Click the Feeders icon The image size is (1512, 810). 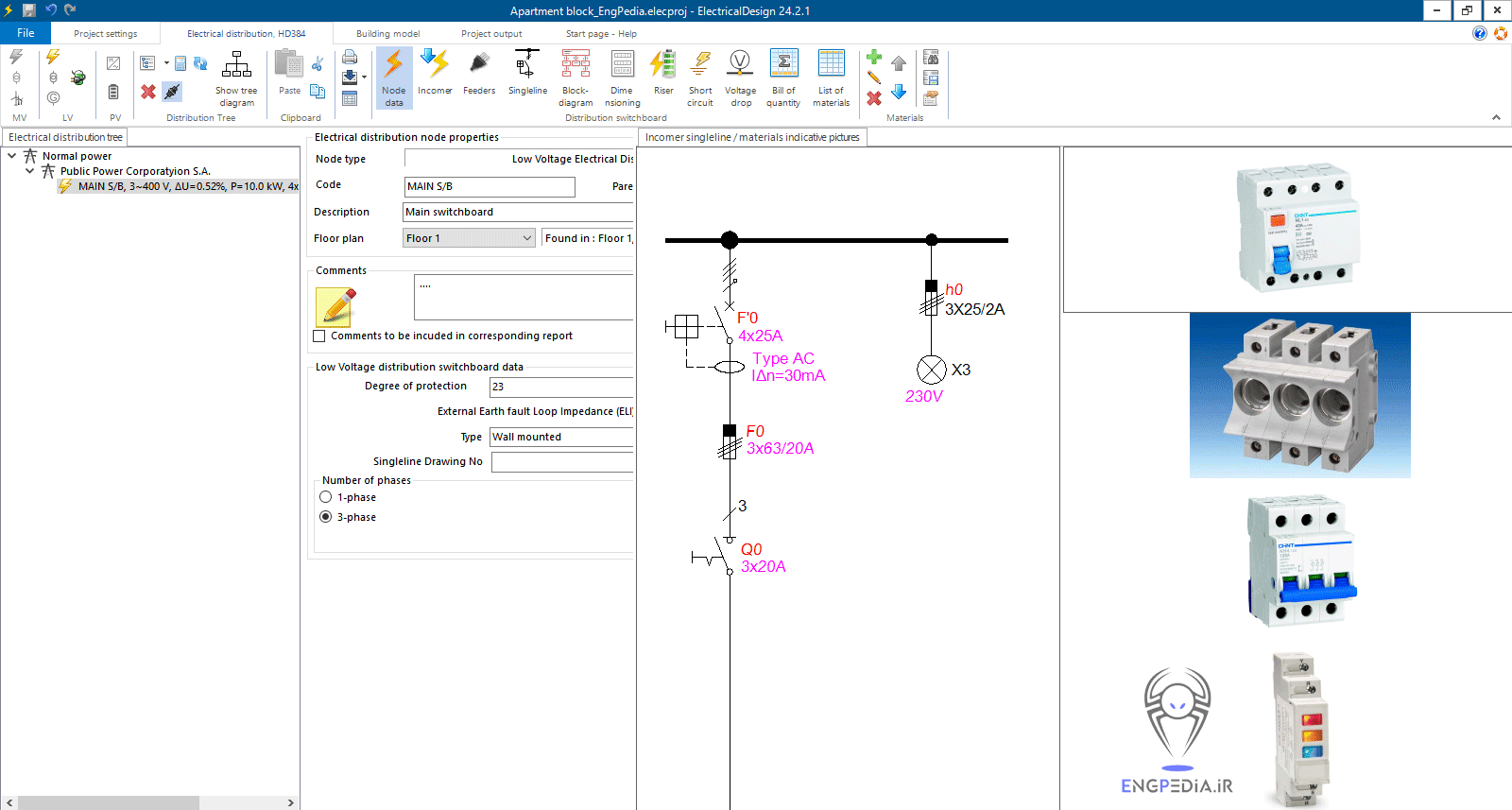point(479,75)
